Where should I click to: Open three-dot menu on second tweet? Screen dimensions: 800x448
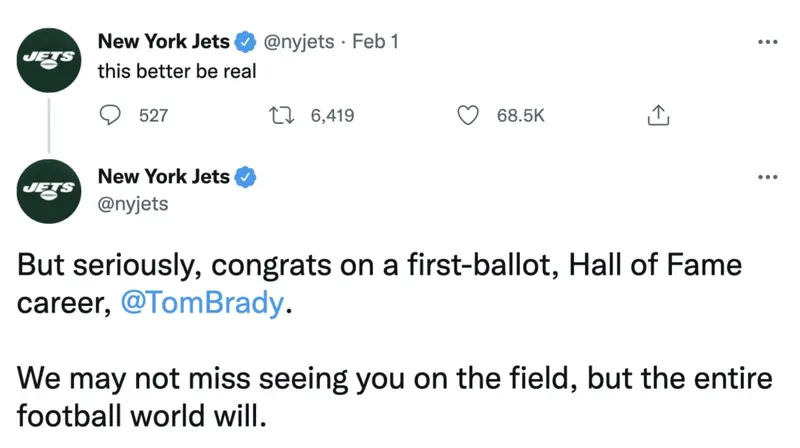[x=767, y=178]
